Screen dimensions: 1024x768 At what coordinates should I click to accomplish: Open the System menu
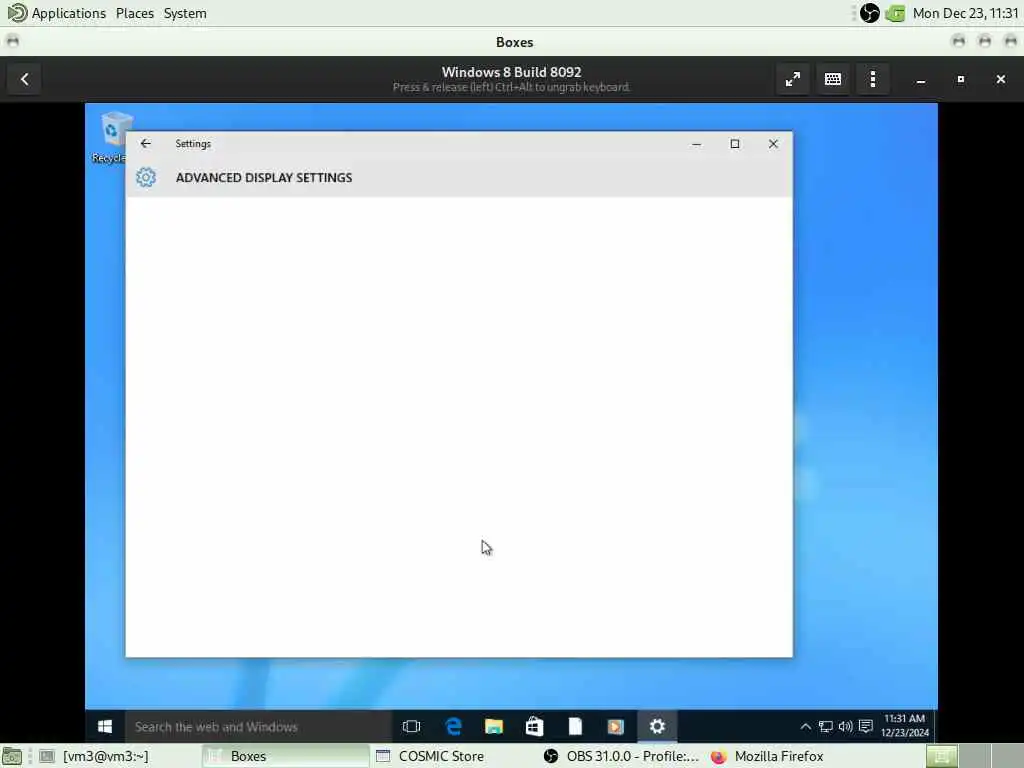click(x=185, y=13)
